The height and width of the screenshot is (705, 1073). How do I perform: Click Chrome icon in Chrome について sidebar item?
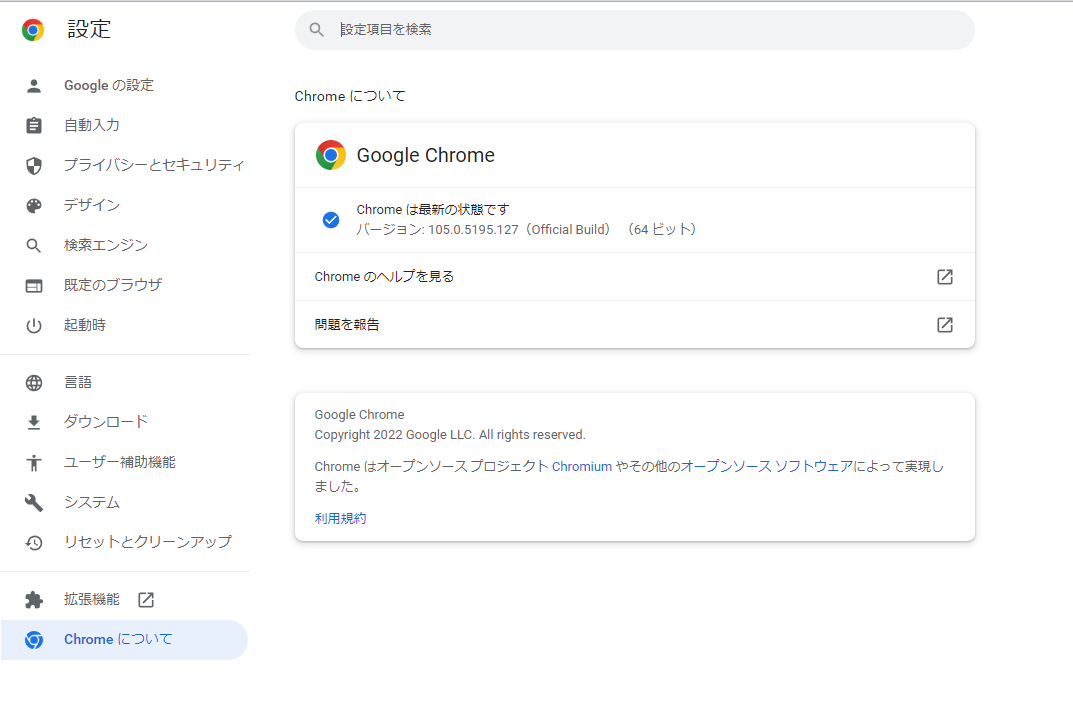click(x=34, y=640)
